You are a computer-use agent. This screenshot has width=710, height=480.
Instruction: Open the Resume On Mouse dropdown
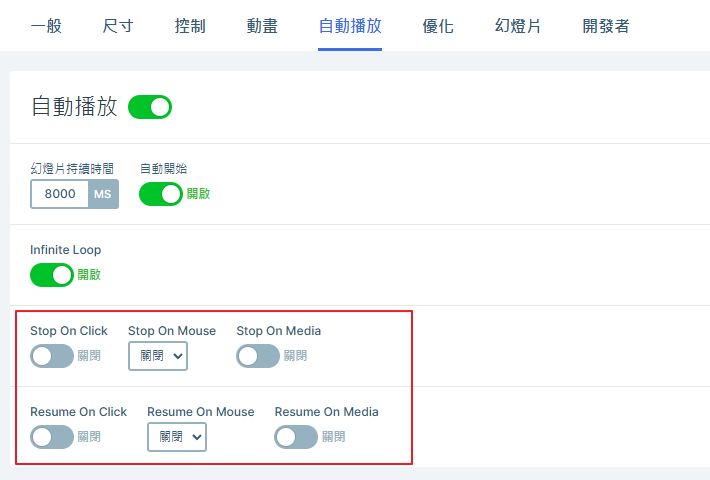177,437
